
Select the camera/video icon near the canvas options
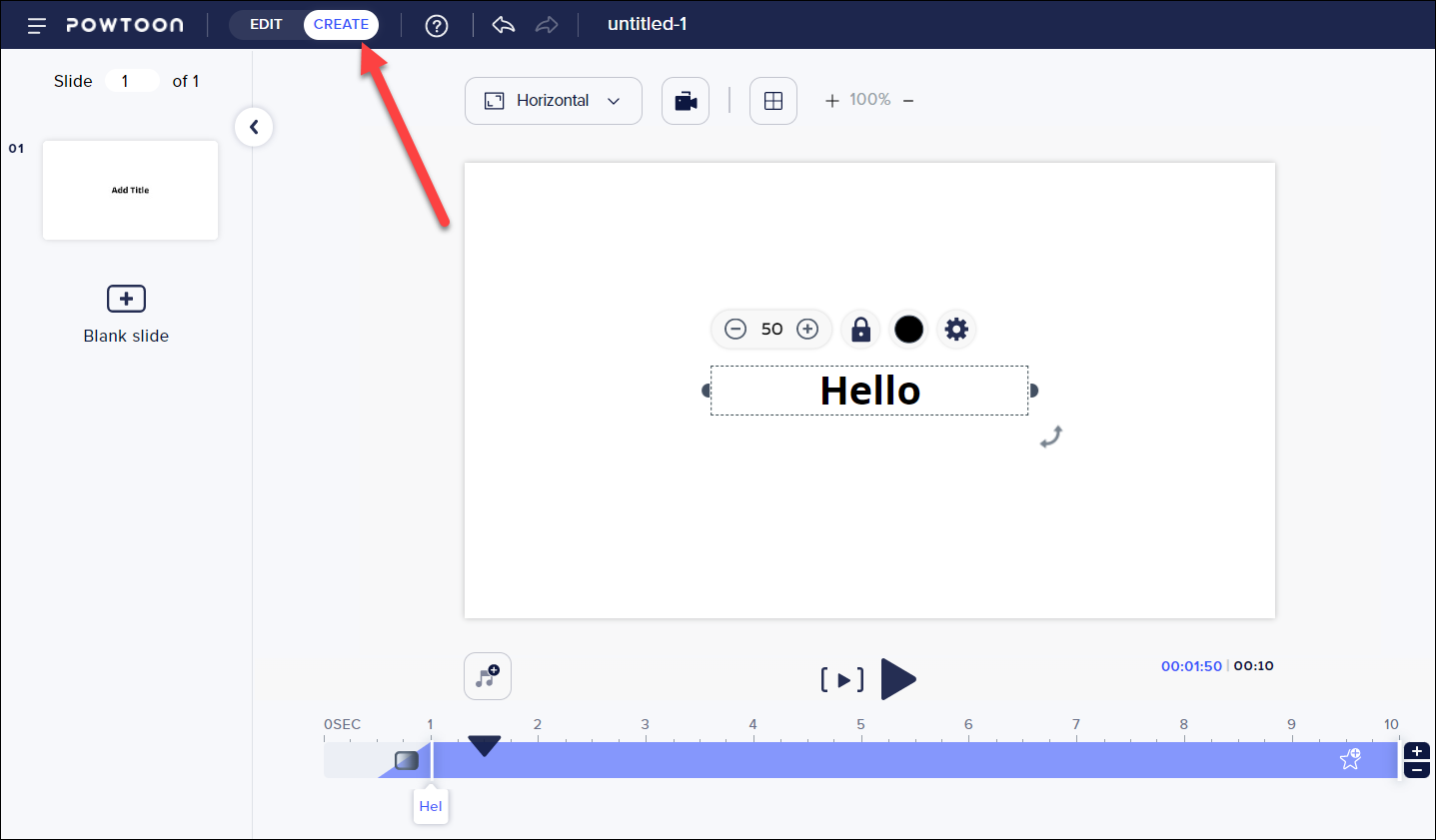(x=685, y=100)
